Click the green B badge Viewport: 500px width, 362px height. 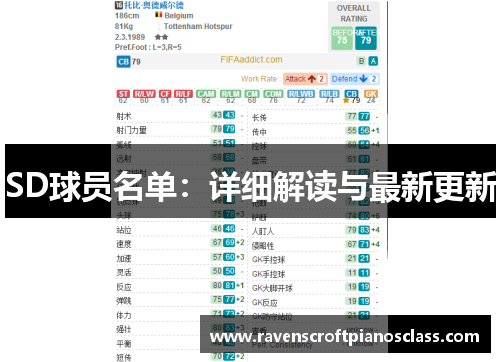(x=361, y=61)
